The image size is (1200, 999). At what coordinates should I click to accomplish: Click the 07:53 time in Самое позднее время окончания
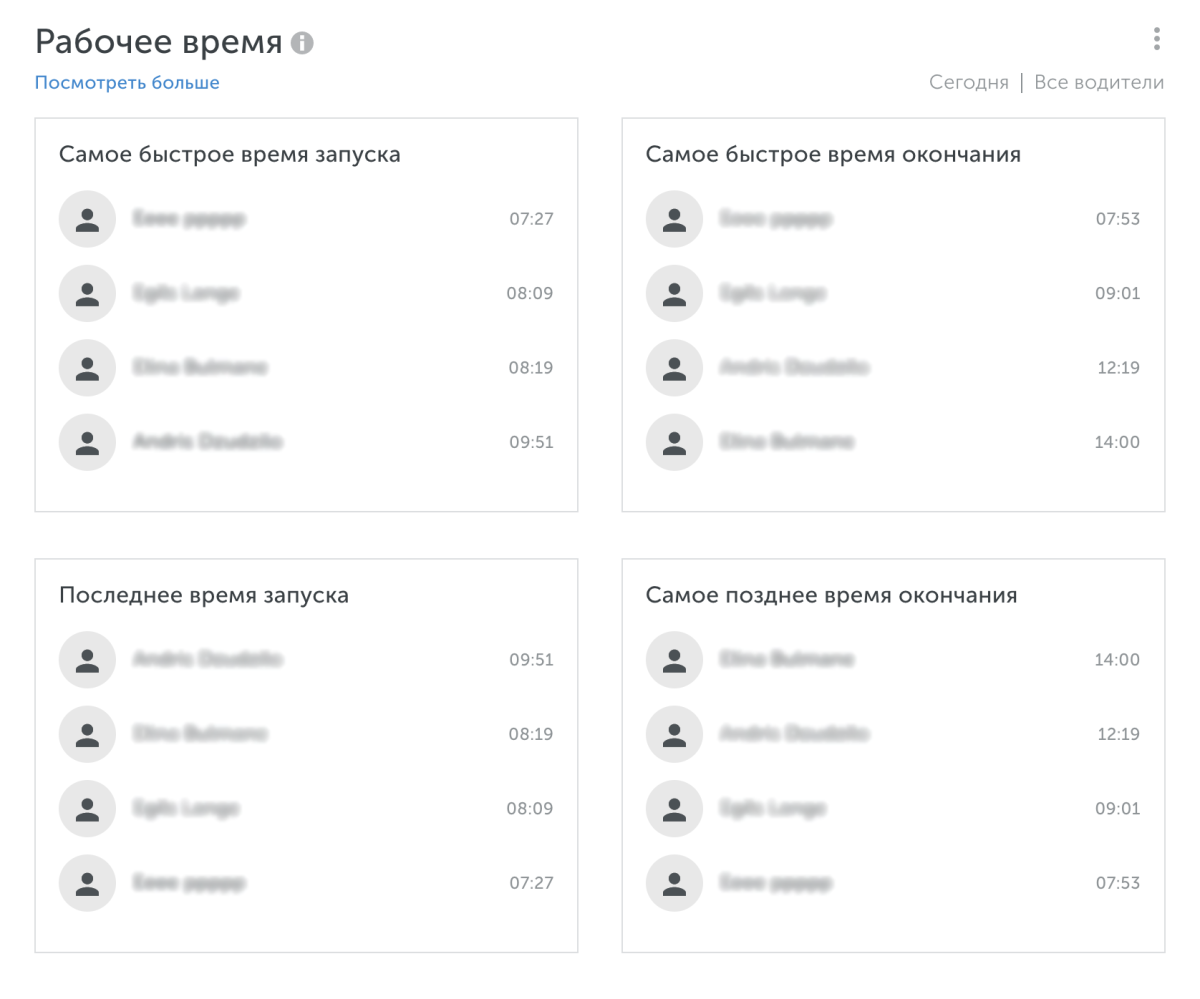1117,883
